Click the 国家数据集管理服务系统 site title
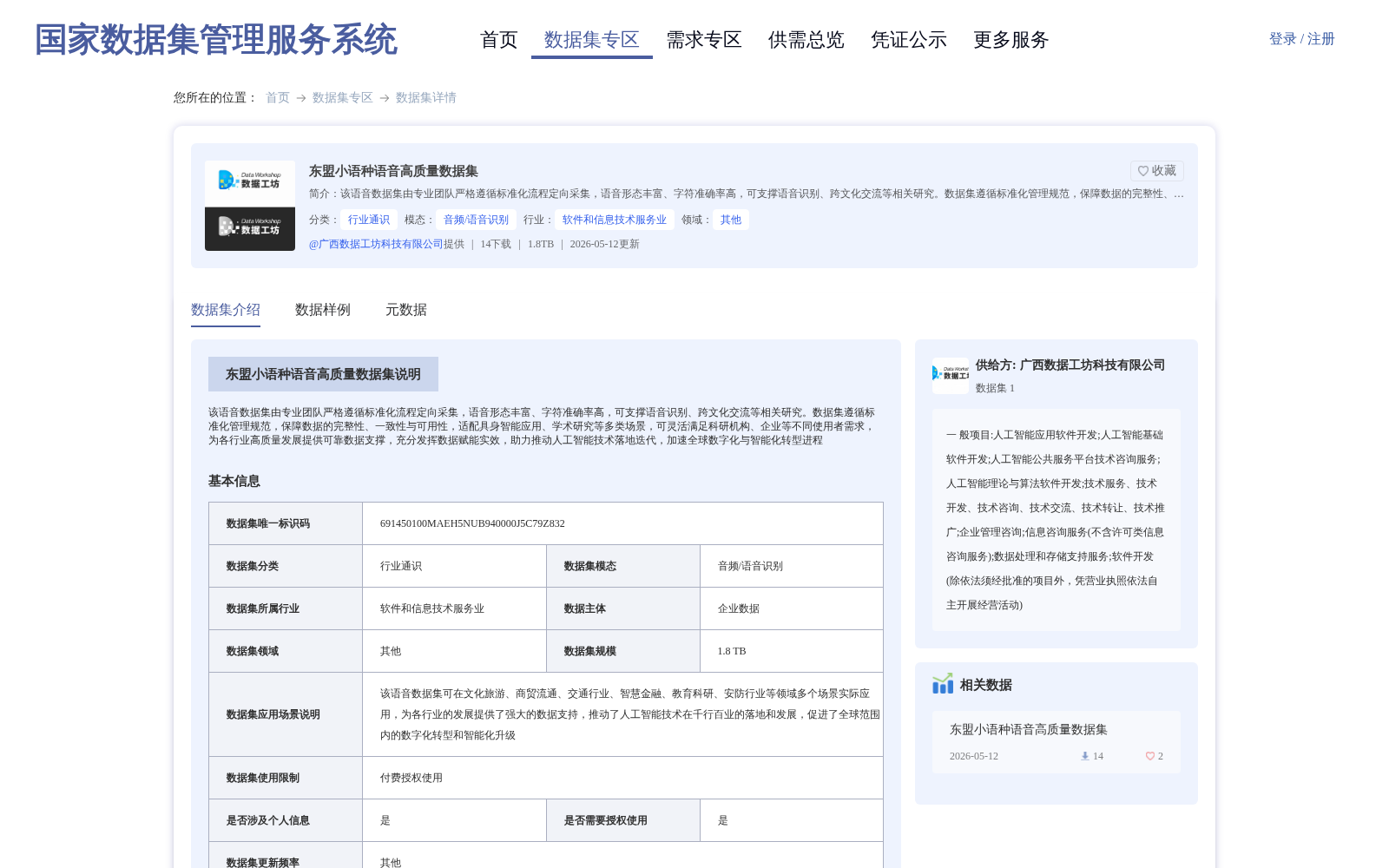Viewport: 1389px width, 868px height. 216,40
